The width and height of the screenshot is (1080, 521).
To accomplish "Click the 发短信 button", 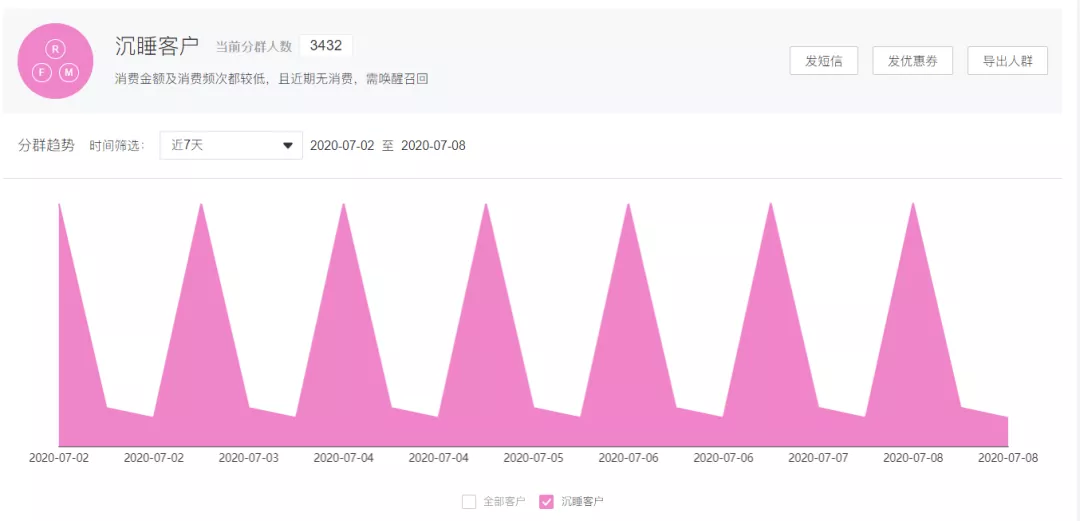I will point(823,61).
